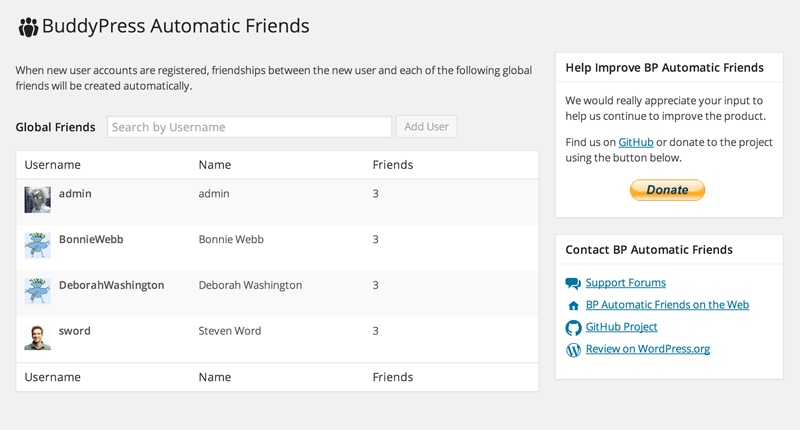
Task: Open the Support Forums link
Action: [x=625, y=283]
